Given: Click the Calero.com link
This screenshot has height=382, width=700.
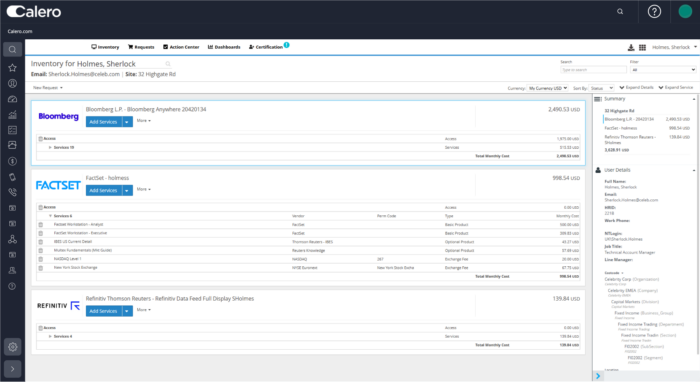Looking at the screenshot, I should coord(20,31).
